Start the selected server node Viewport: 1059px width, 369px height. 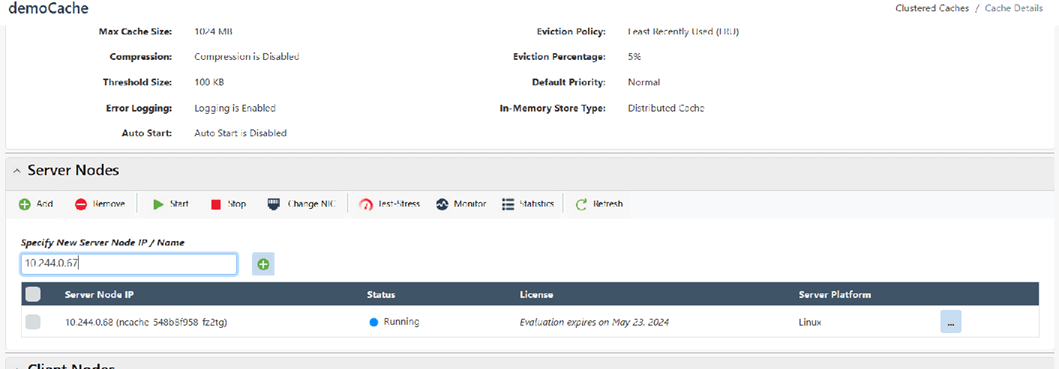pyautogui.click(x=170, y=204)
